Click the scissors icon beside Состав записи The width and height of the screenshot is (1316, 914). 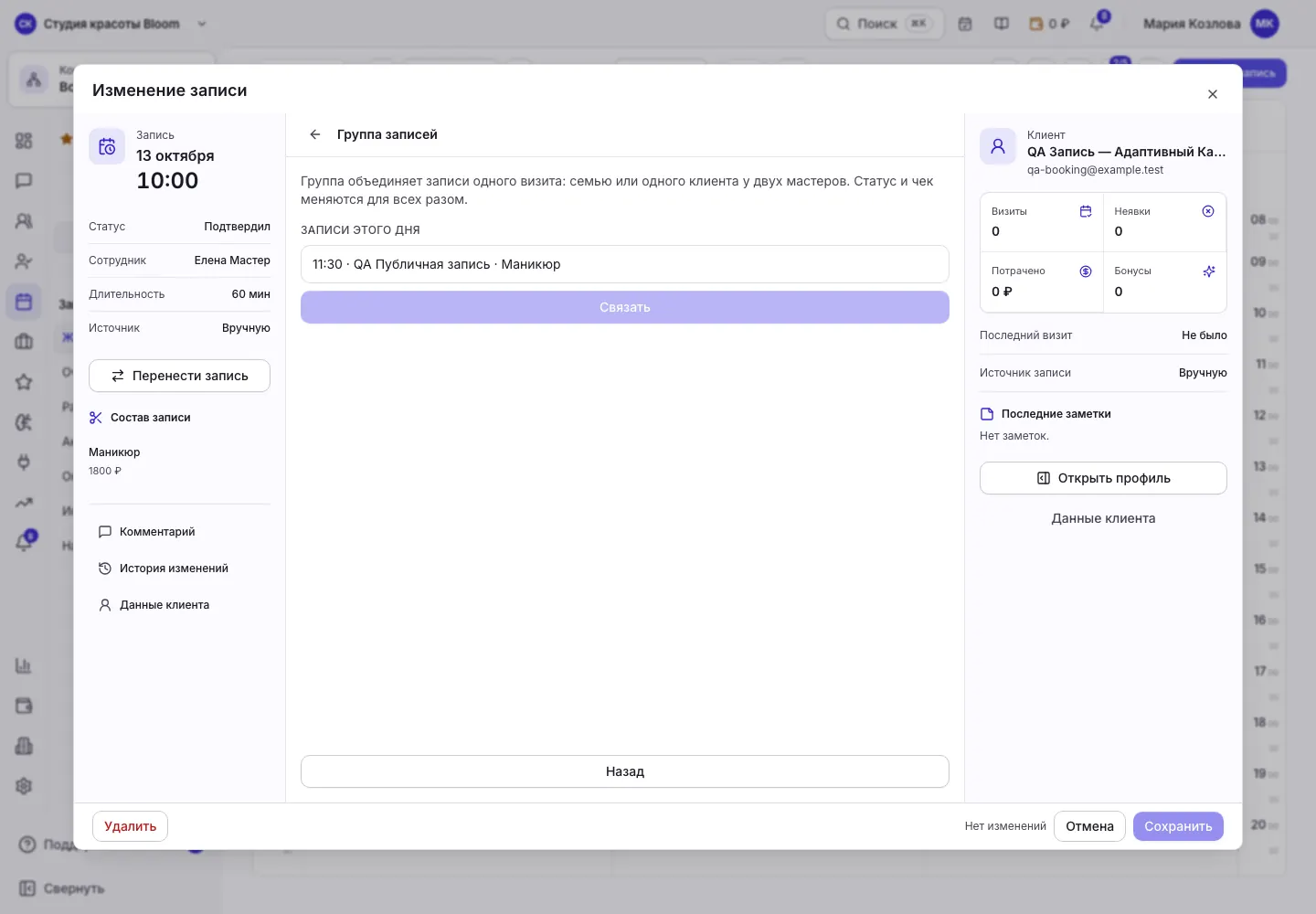point(96,418)
